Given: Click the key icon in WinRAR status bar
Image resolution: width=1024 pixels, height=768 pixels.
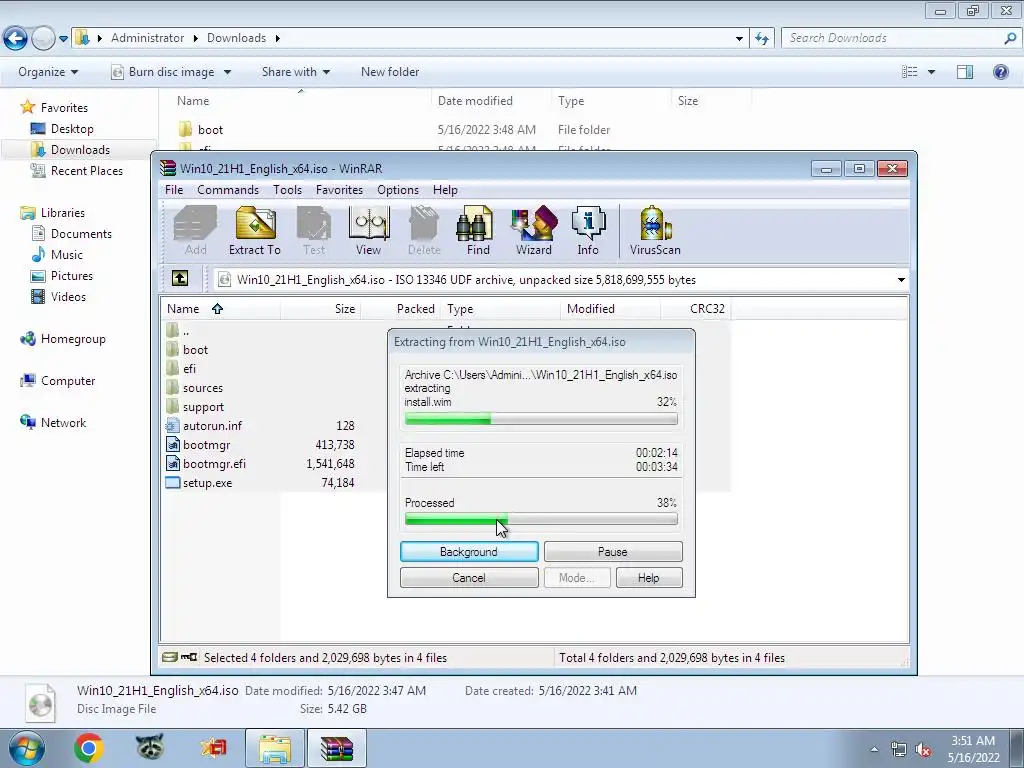Looking at the screenshot, I should point(189,657).
